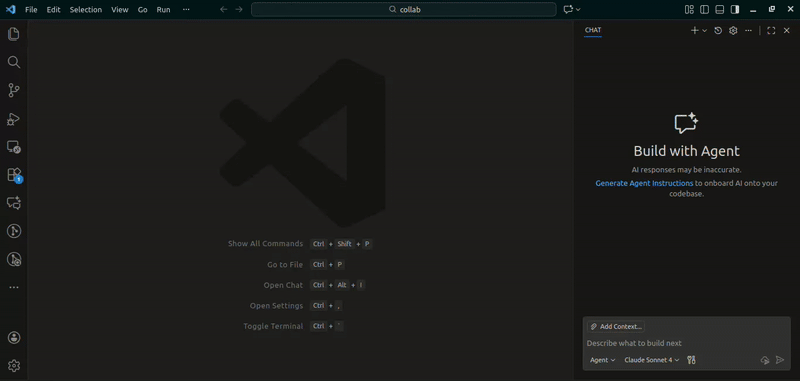
Task: Show additional views via the activity bar ellipsis
Action: pyautogui.click(x=14, y=287)
